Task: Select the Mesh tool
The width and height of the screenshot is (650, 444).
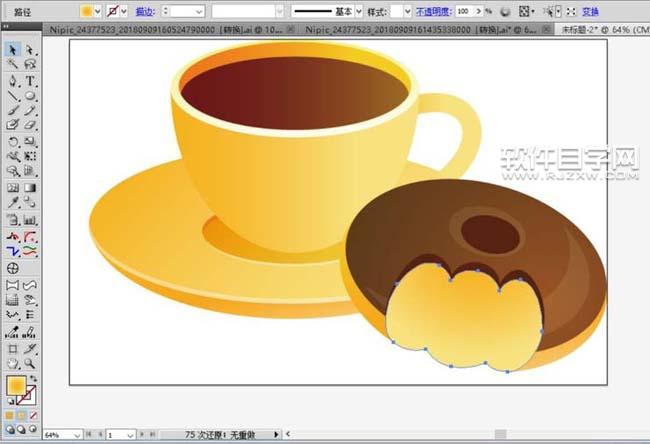Action: (12, 188)
